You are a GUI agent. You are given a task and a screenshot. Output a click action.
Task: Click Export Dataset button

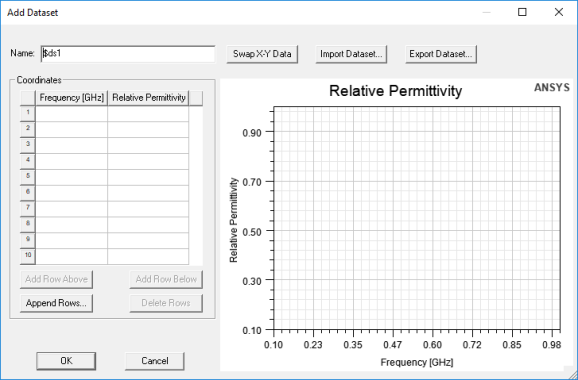[x=441, y=54]
